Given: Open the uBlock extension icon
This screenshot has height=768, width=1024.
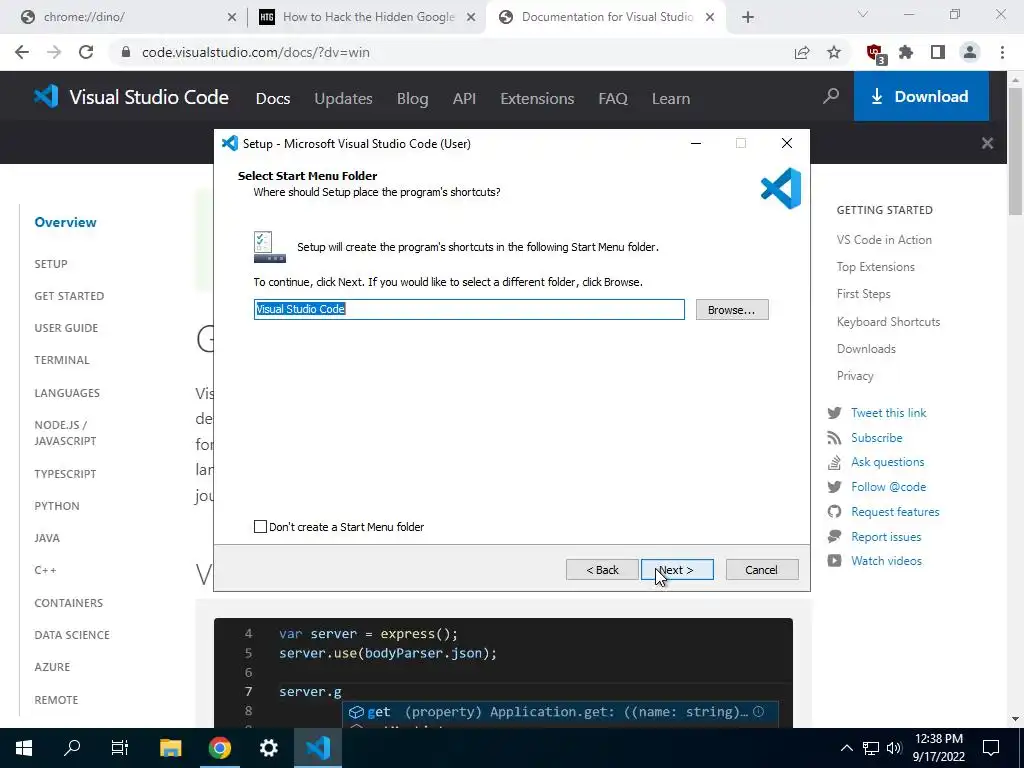Looking at the screenshot, I should coord(874,53).
